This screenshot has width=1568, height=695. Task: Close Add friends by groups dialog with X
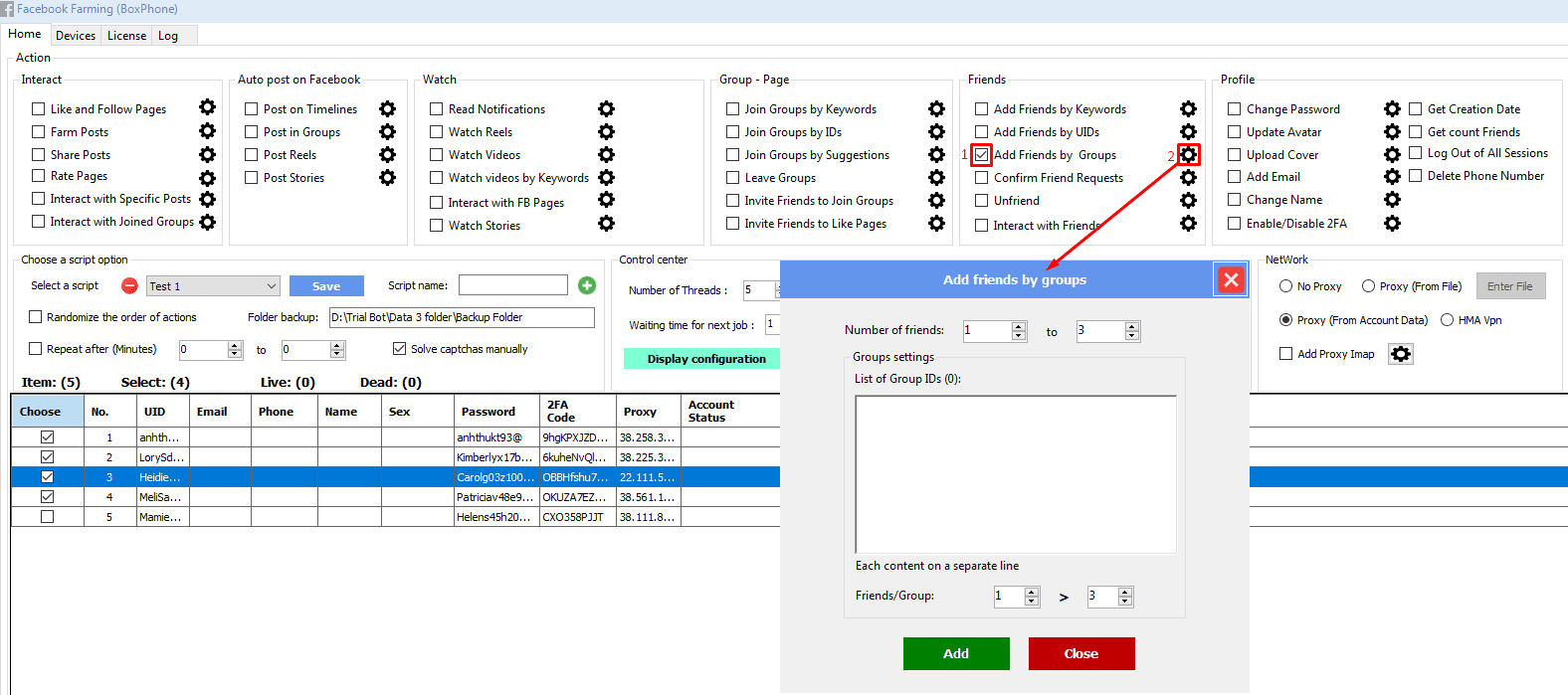[x=1231, y=279]
